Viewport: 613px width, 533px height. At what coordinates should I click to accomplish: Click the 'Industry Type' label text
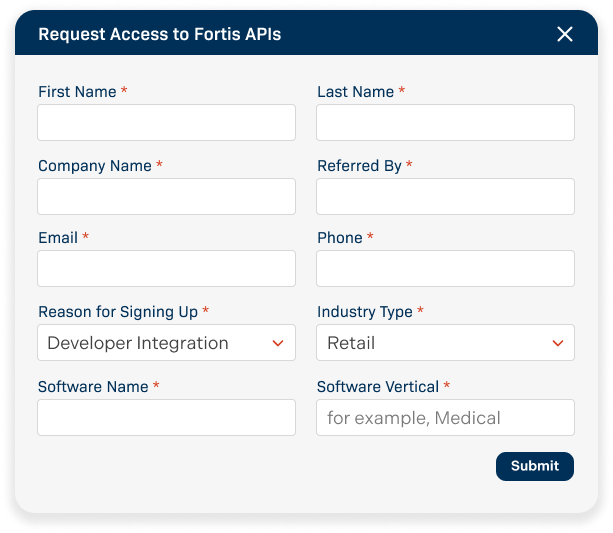tap(364, 312)
